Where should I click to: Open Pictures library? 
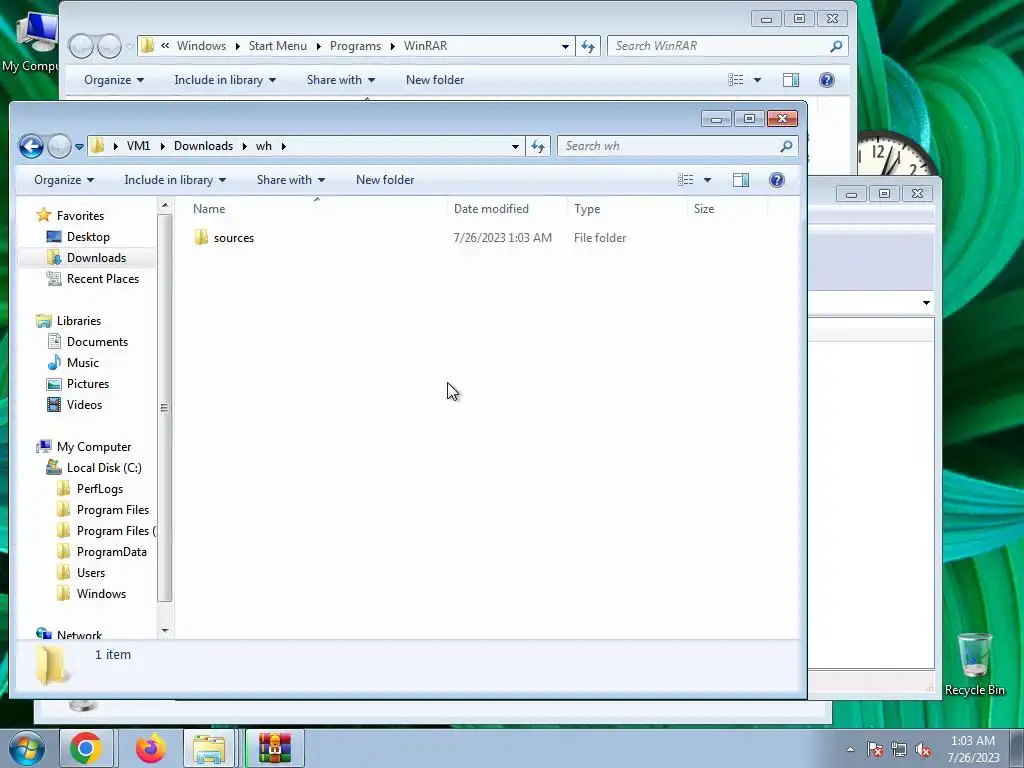(x=88, y=384)
